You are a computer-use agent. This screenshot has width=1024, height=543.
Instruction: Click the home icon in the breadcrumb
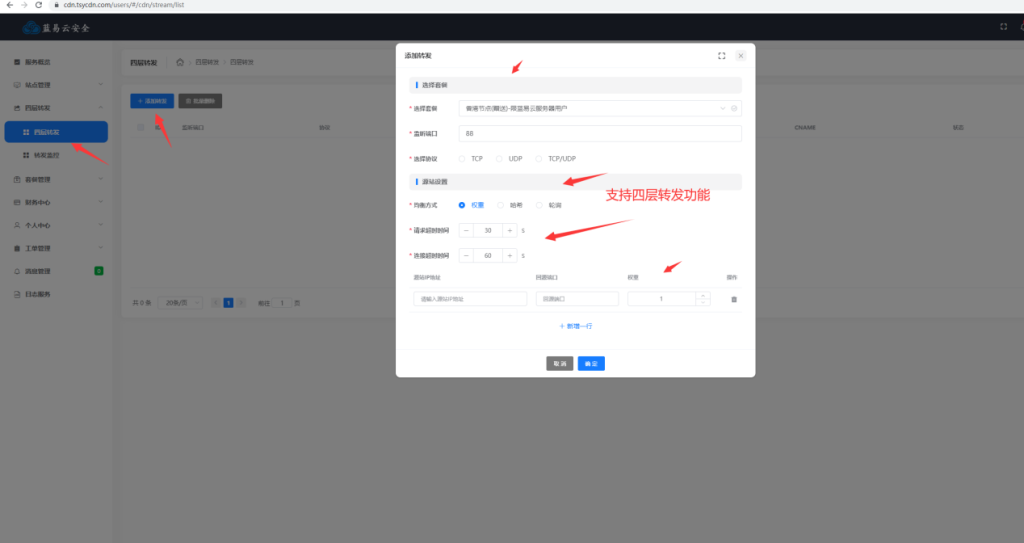tap(180, 62)
